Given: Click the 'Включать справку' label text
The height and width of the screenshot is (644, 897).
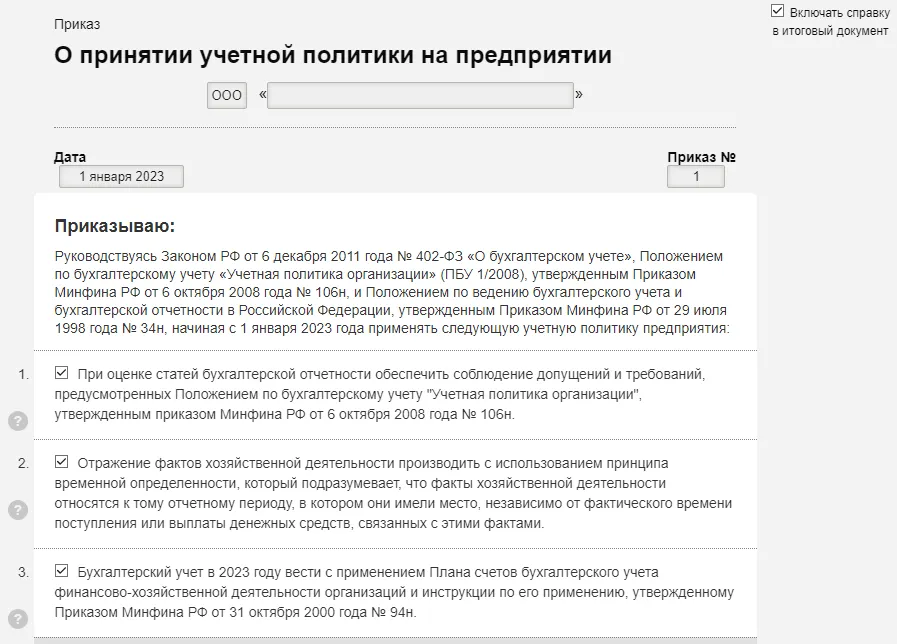Looking at the screenshot, I should (839, 13).
